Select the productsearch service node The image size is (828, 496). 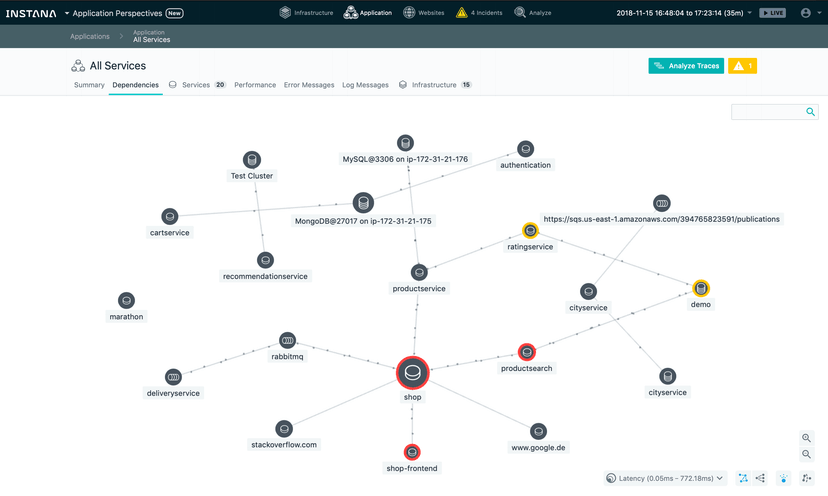[x=526, y=352]
